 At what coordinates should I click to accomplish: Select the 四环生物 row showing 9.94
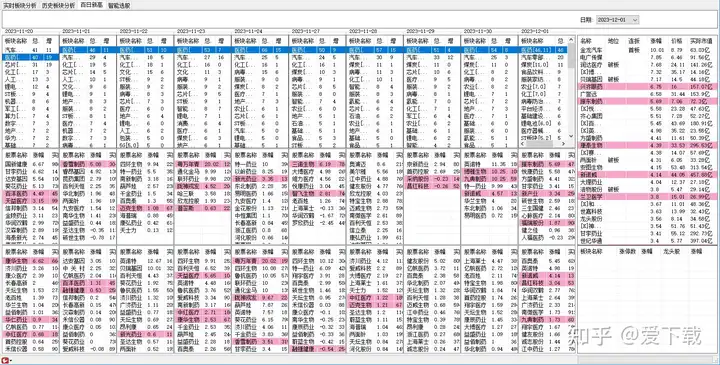click(146, 163)
